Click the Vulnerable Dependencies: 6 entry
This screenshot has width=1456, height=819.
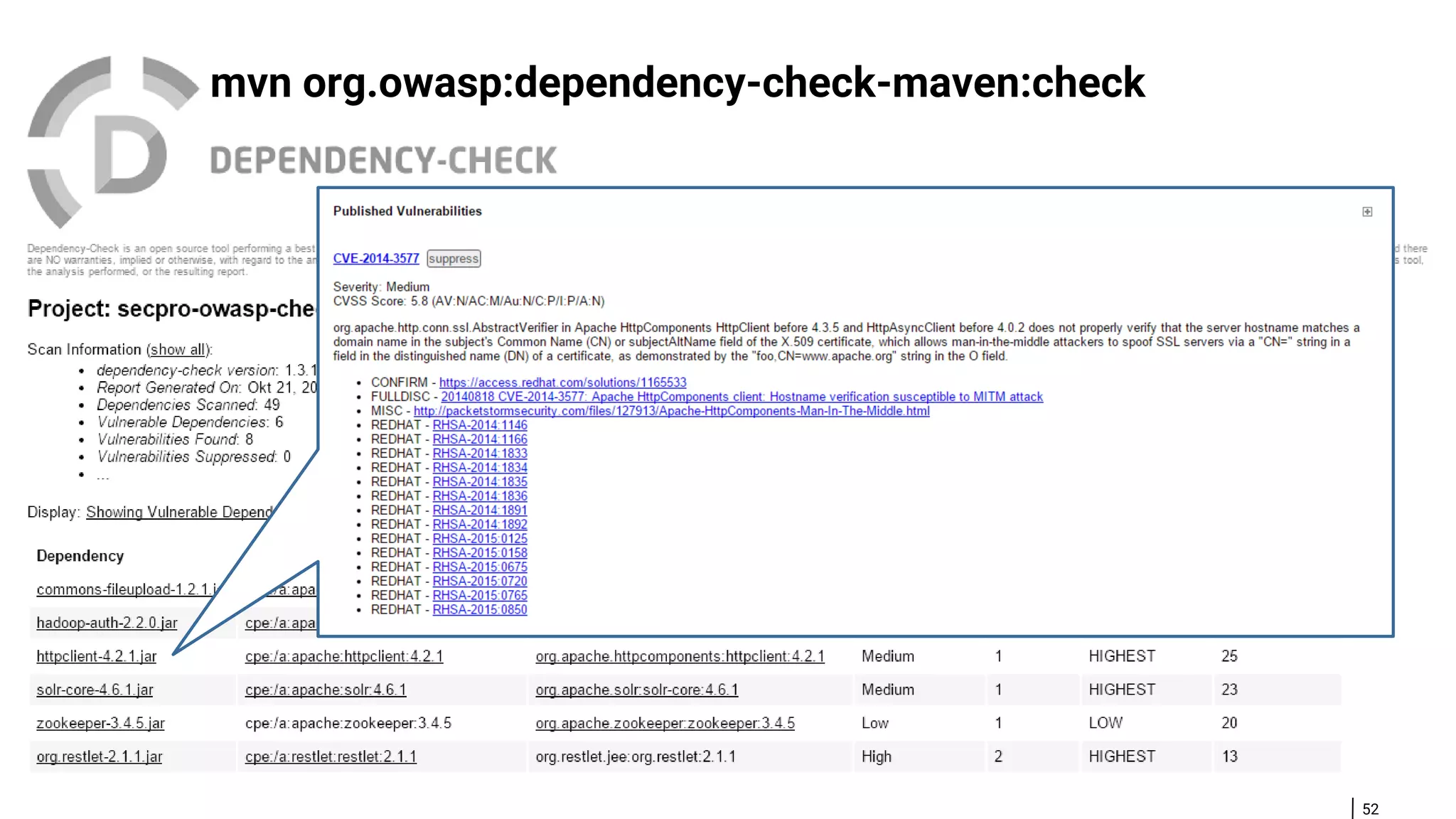(x=190, y=422)
